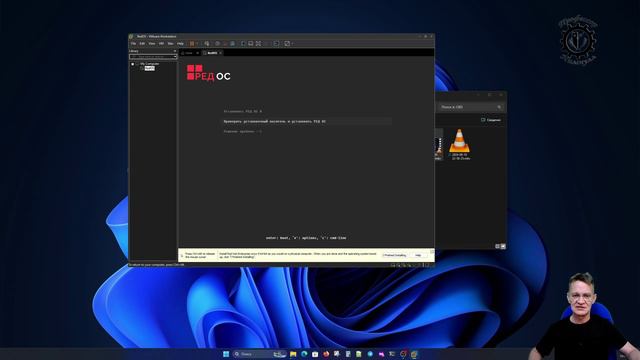Select the partially hidden video file beside VLC
This screenshot has height=360, width=640.
point(438,144)
